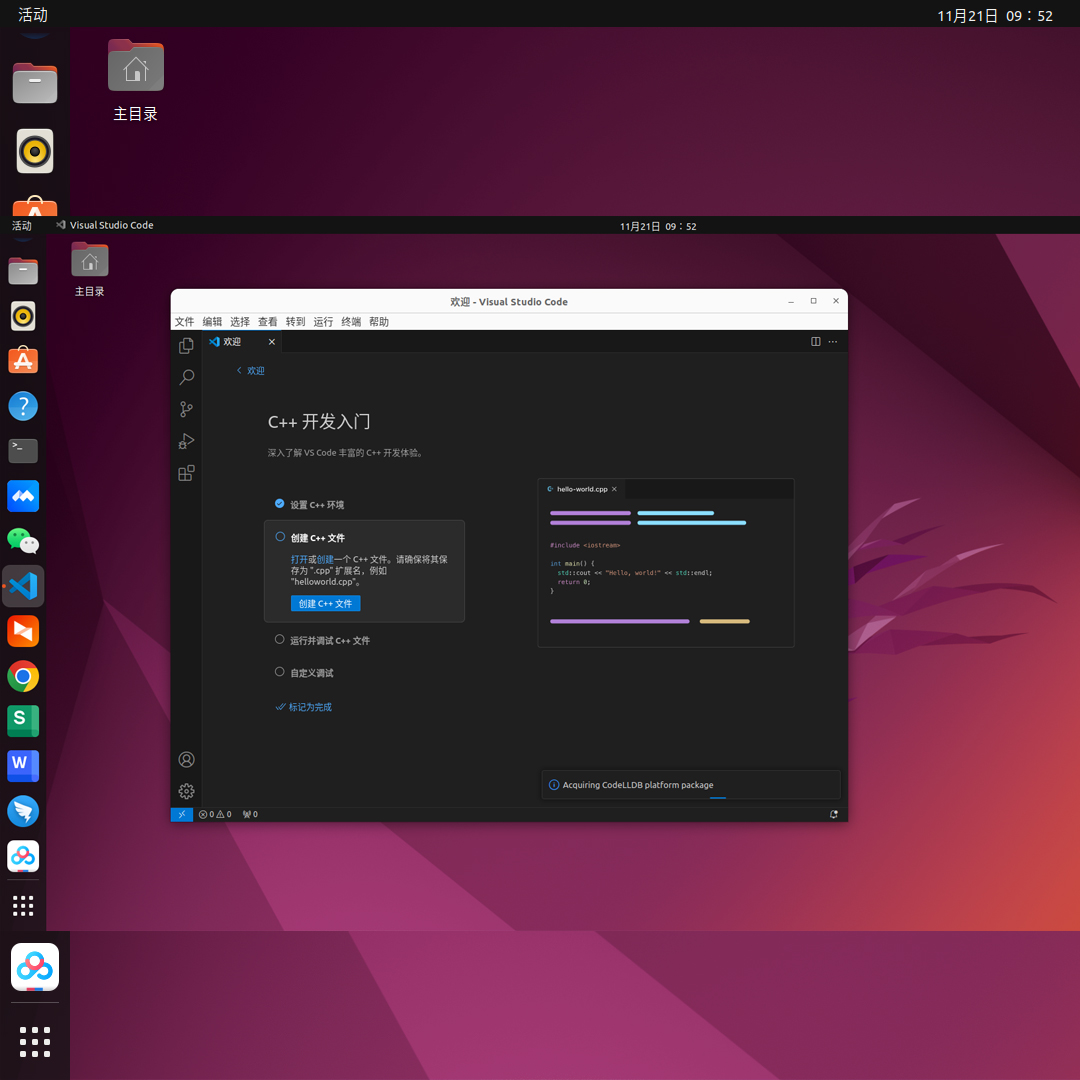Click the hello-world.cpp preview image
This screenshot has height=1080, width=1080.
(x=665, y=563)
